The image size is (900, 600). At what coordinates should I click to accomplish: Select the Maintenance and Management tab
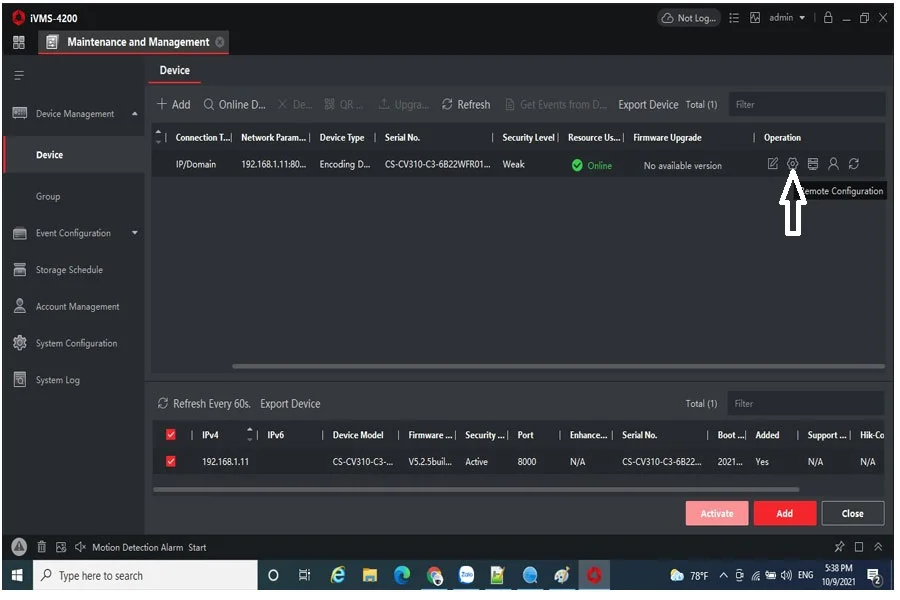[133, 42]
